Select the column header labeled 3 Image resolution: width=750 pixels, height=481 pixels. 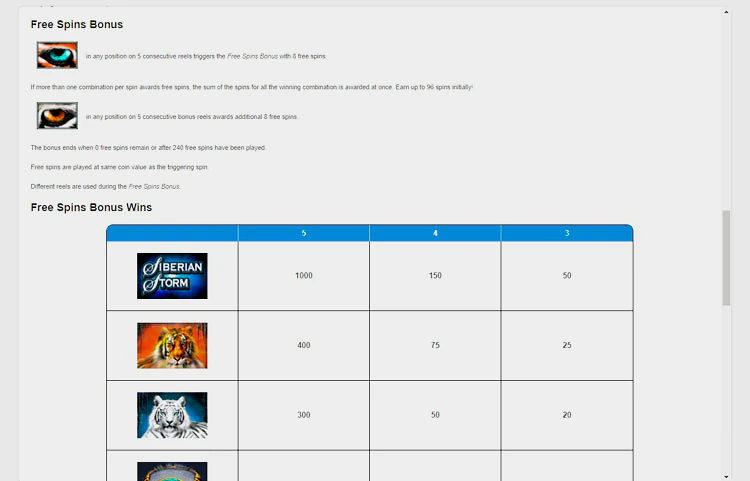567,233
